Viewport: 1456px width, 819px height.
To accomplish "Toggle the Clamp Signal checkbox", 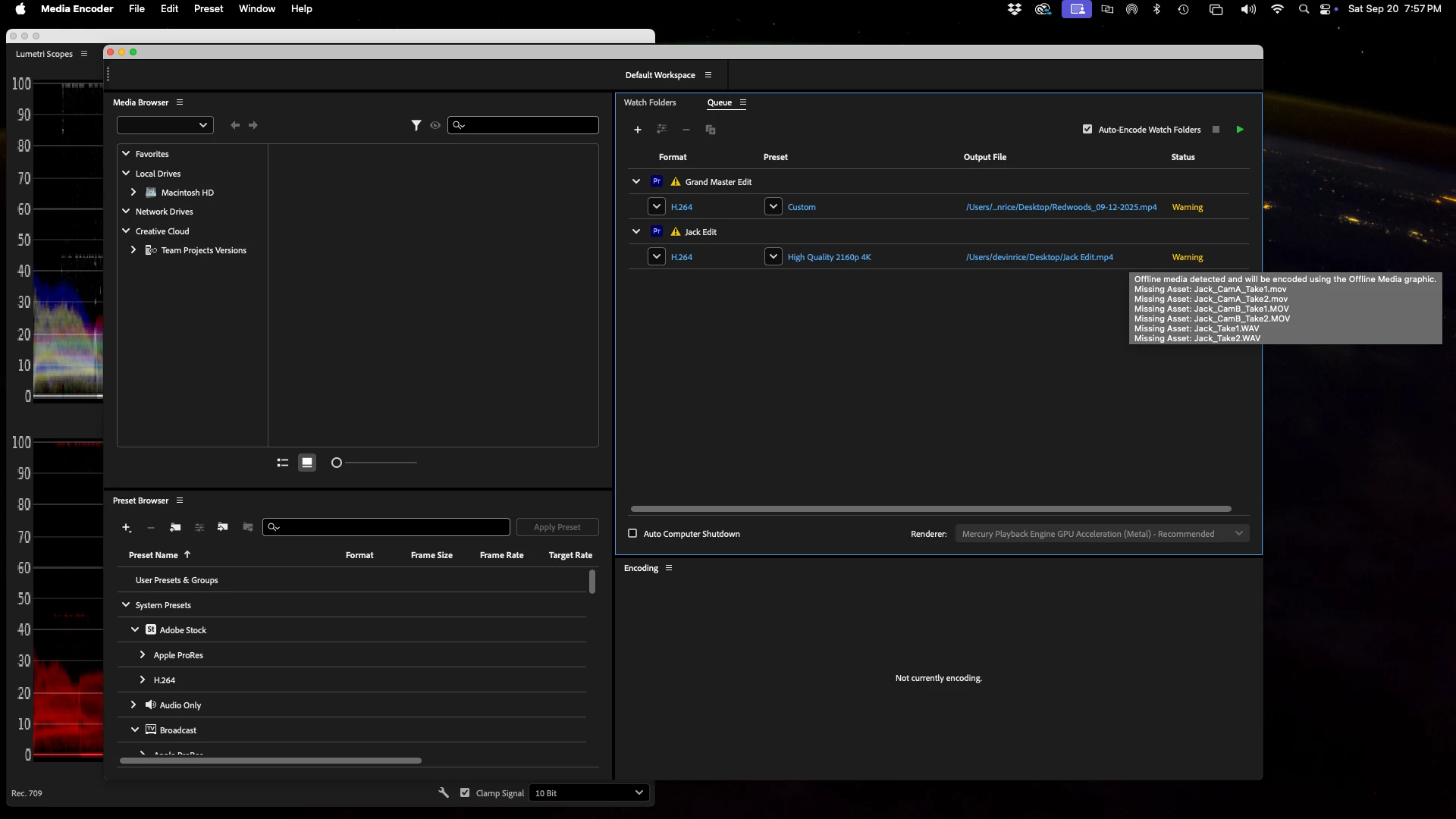I will point(465,792).
